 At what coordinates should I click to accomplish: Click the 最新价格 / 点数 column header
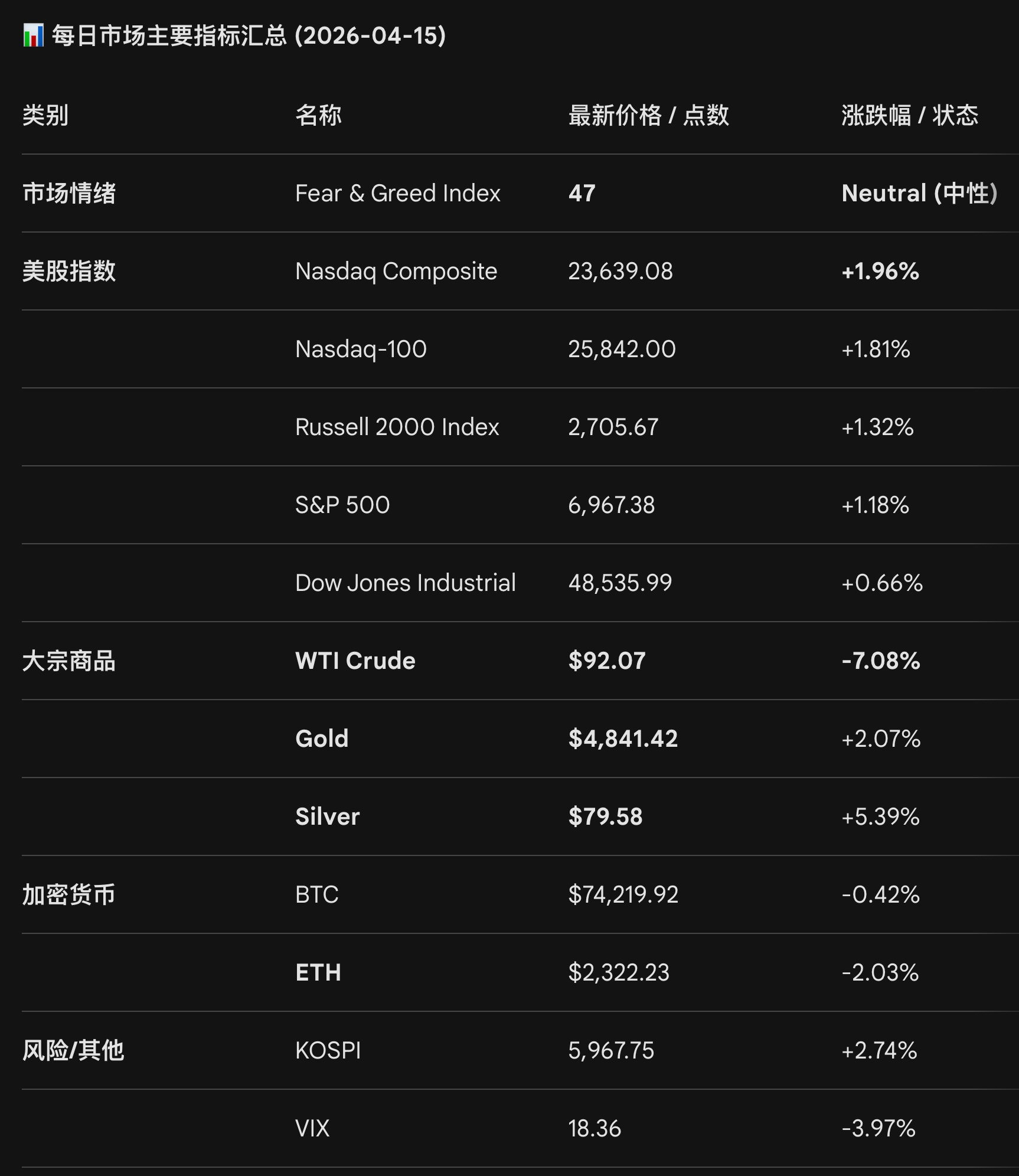point(649,115)
